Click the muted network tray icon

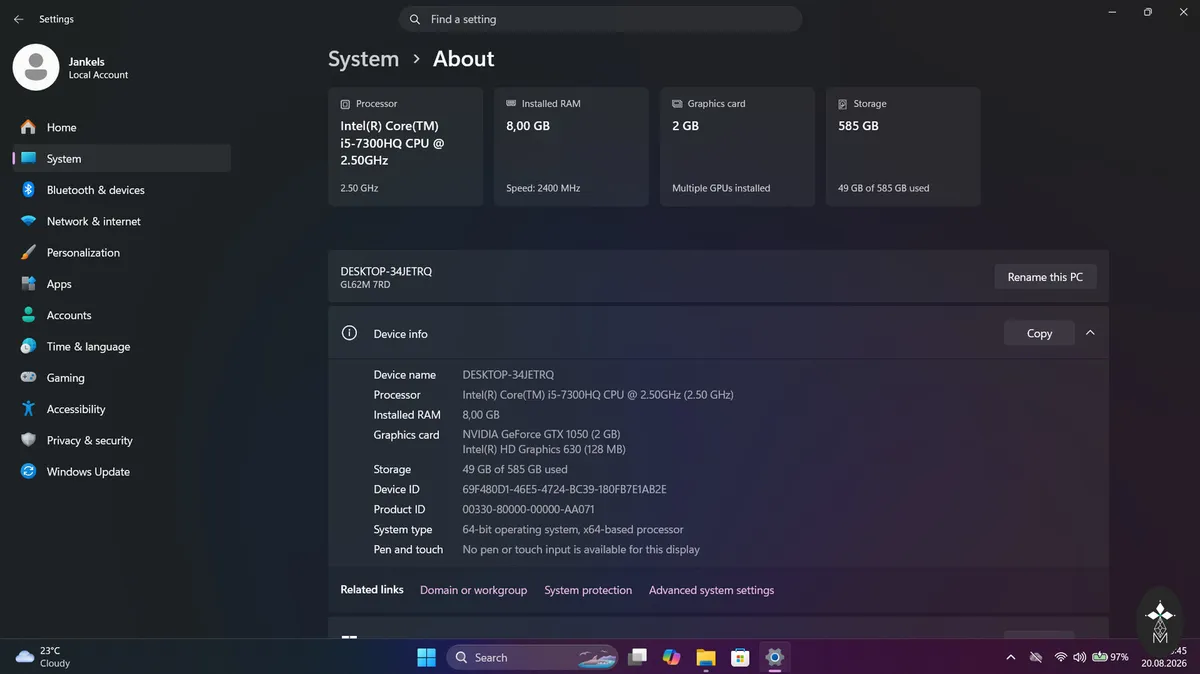(x=1036, y=657)
